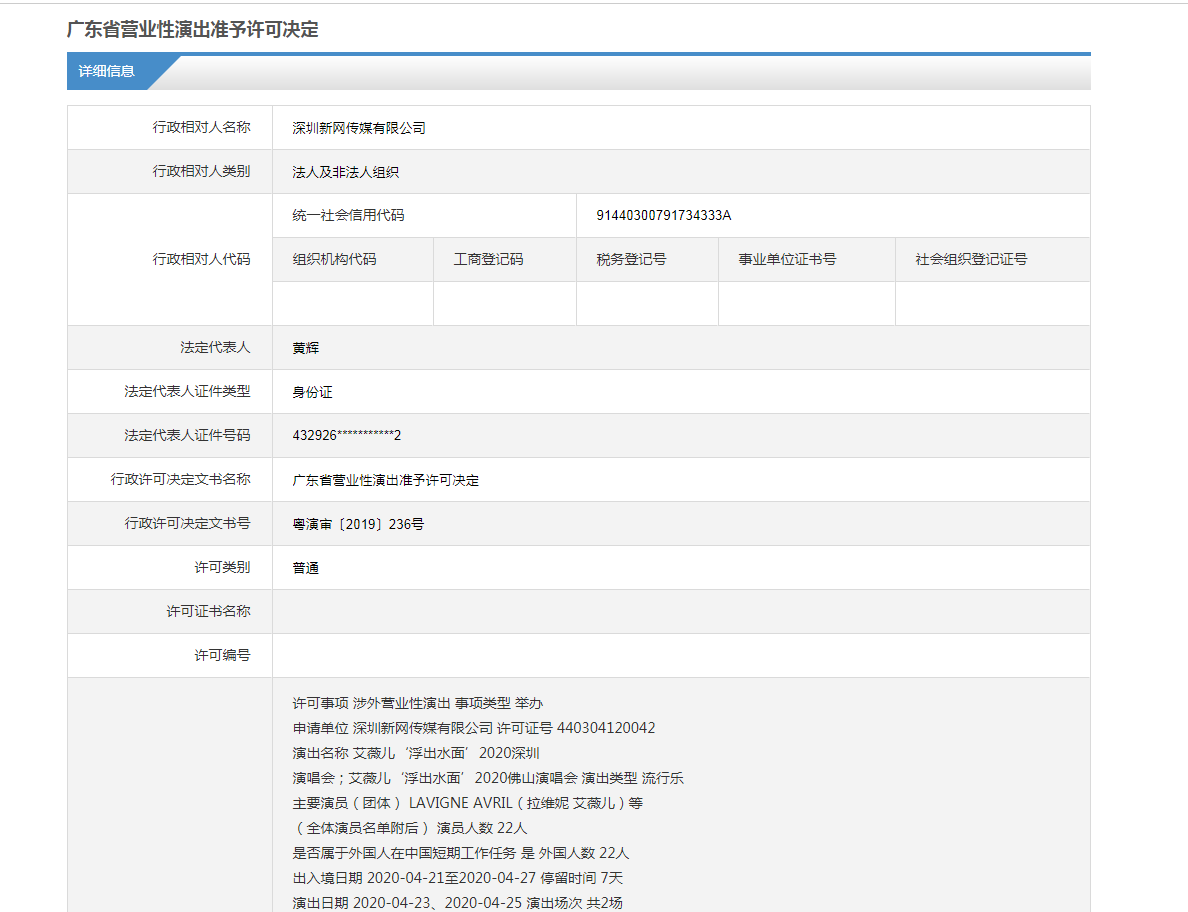The height and width of the screenshot is (912, 1188).
Task: Click company name 深圳新网传媒有限公司
Action: (x=359, y=128)
